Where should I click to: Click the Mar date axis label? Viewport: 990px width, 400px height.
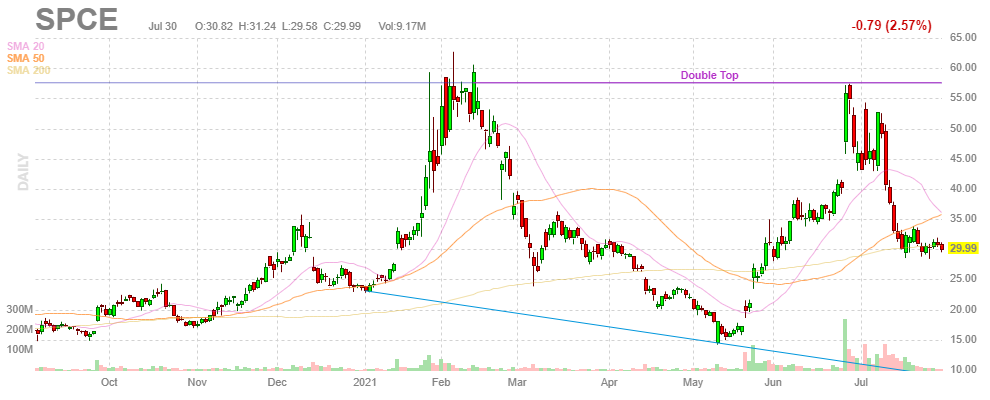click(517, 382)
